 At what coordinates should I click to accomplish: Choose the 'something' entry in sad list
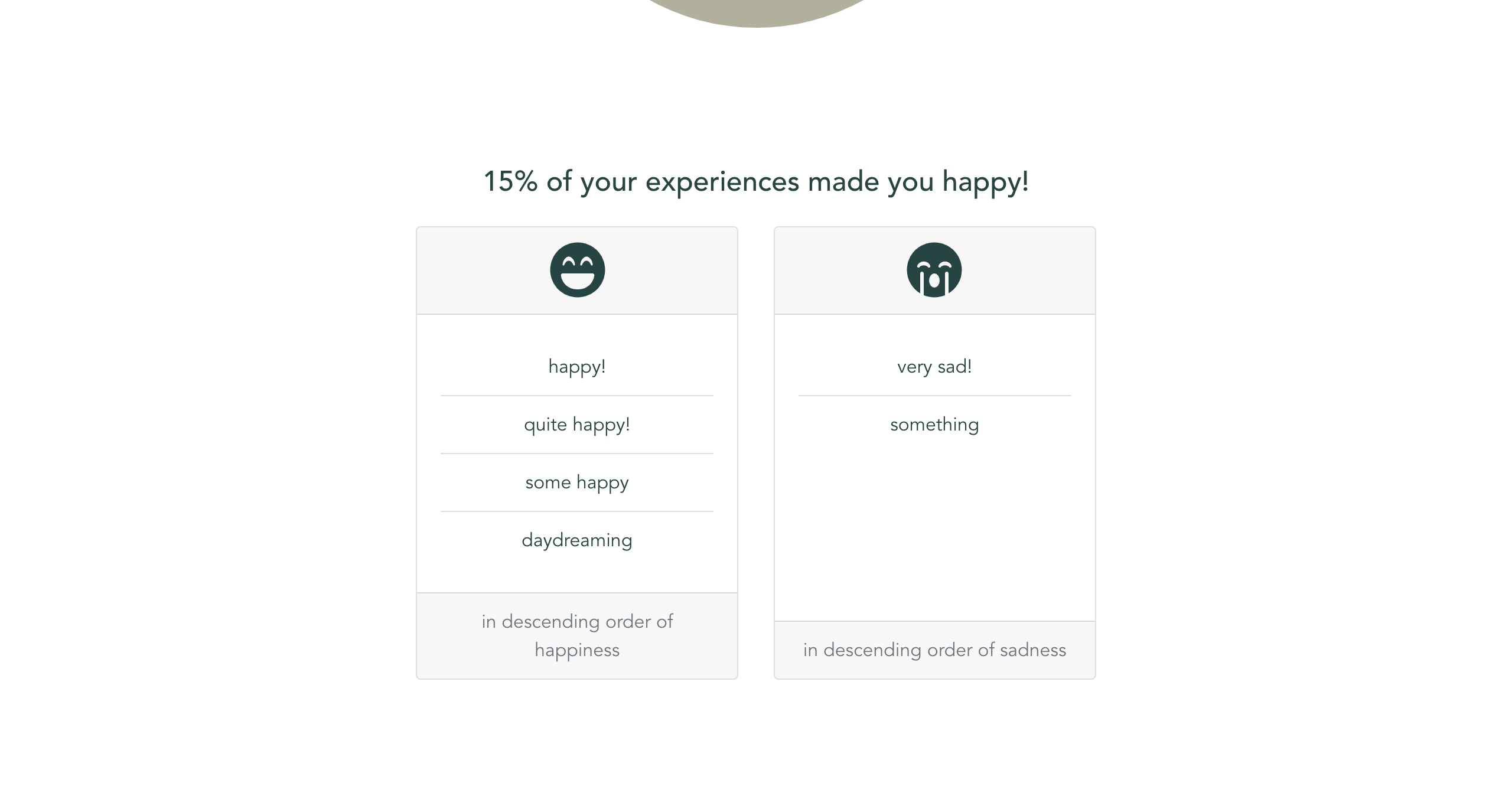(x=934, y=425)
